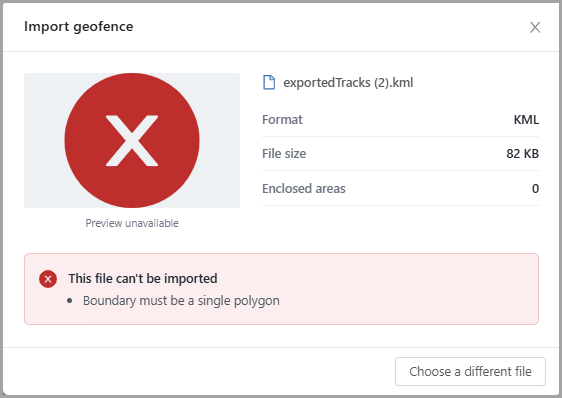Click the File size label
This screenshot has height=398, width=562.
tap(284, 154)
